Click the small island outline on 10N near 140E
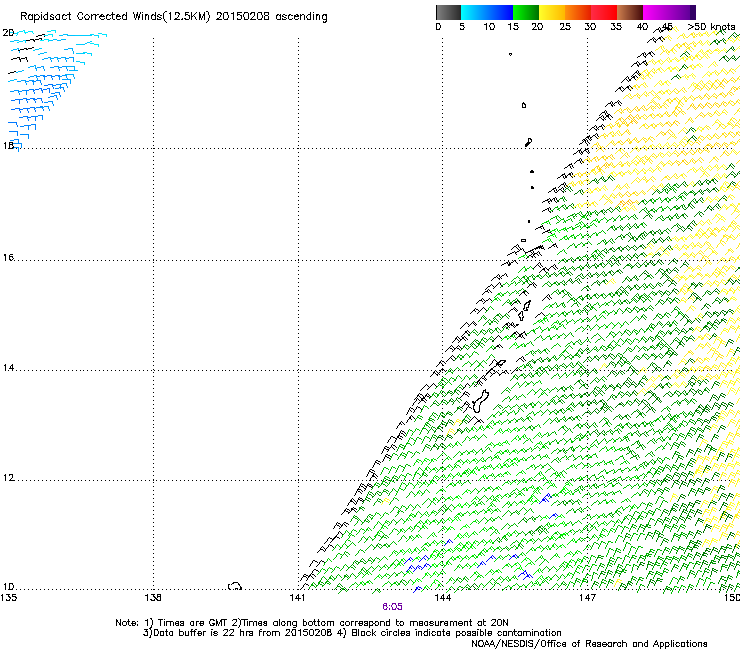Image resolution: width=740 pixels, height=650 pixels. (x=235, y=586)
